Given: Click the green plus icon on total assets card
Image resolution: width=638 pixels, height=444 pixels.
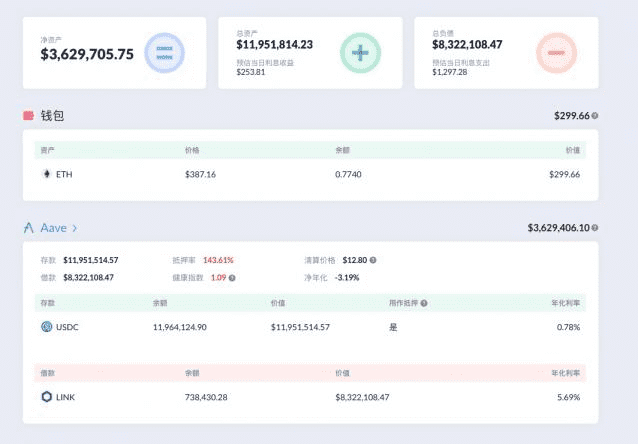Looking at the screenshot, I should coord(360,53).
